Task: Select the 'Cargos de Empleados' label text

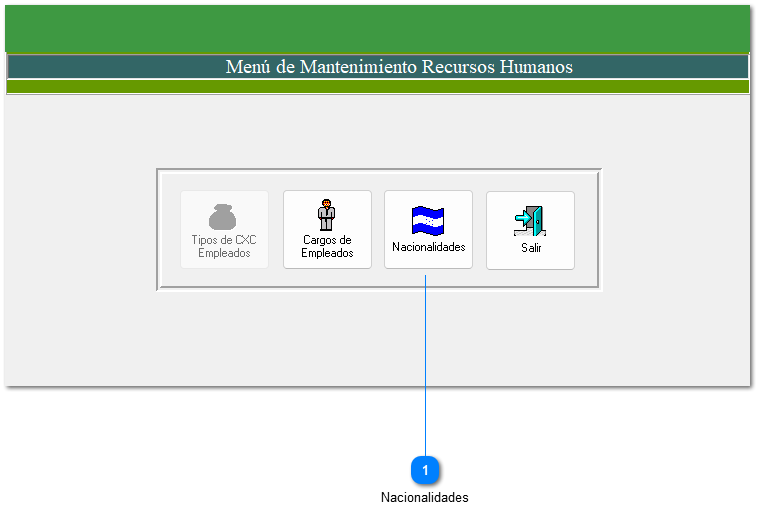Action: (x=327, y=247)
